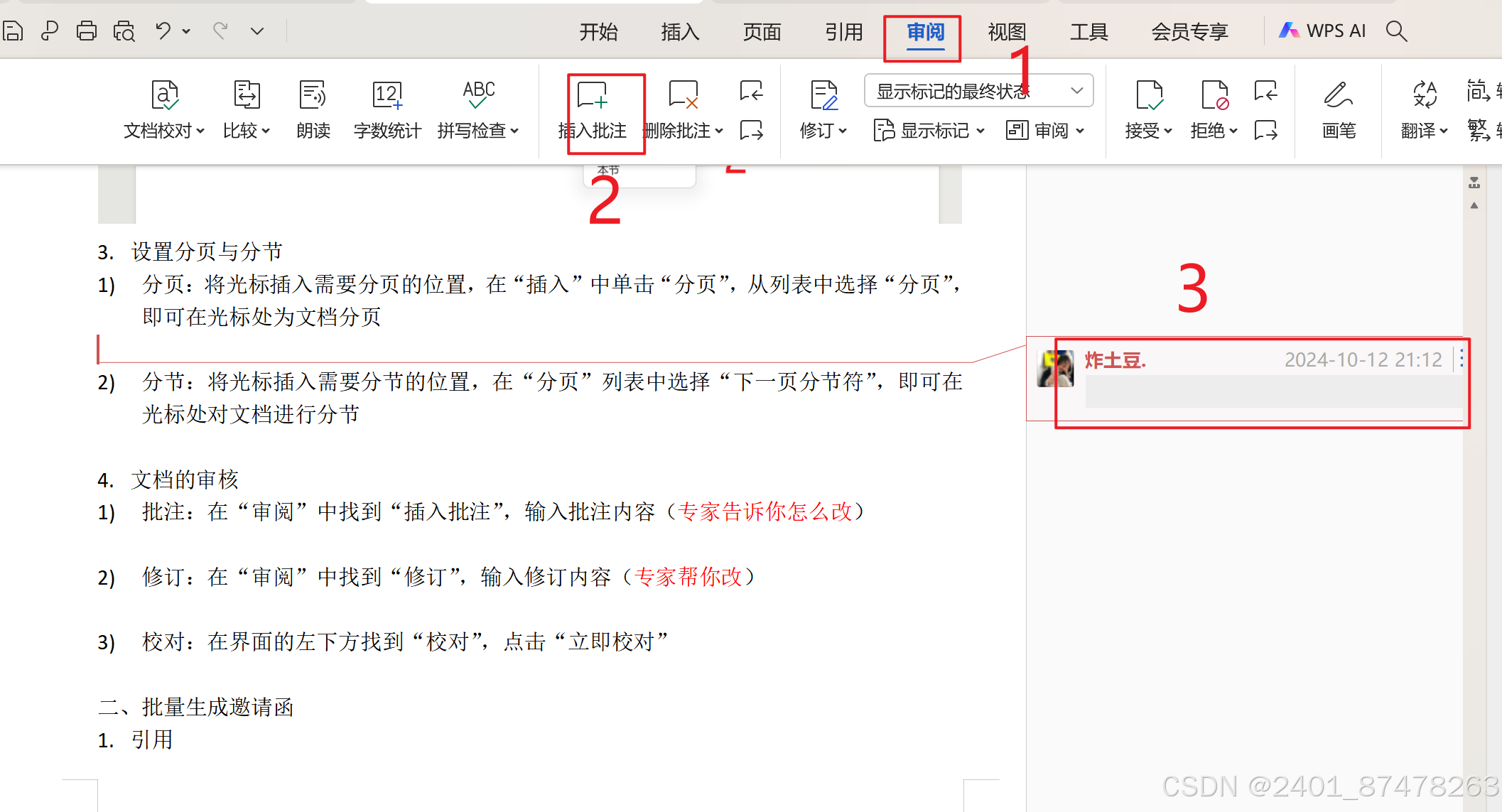Toggle Track Changes (修订) button
The height and width of the screenshot is (812, 1502).
point(823,96)
